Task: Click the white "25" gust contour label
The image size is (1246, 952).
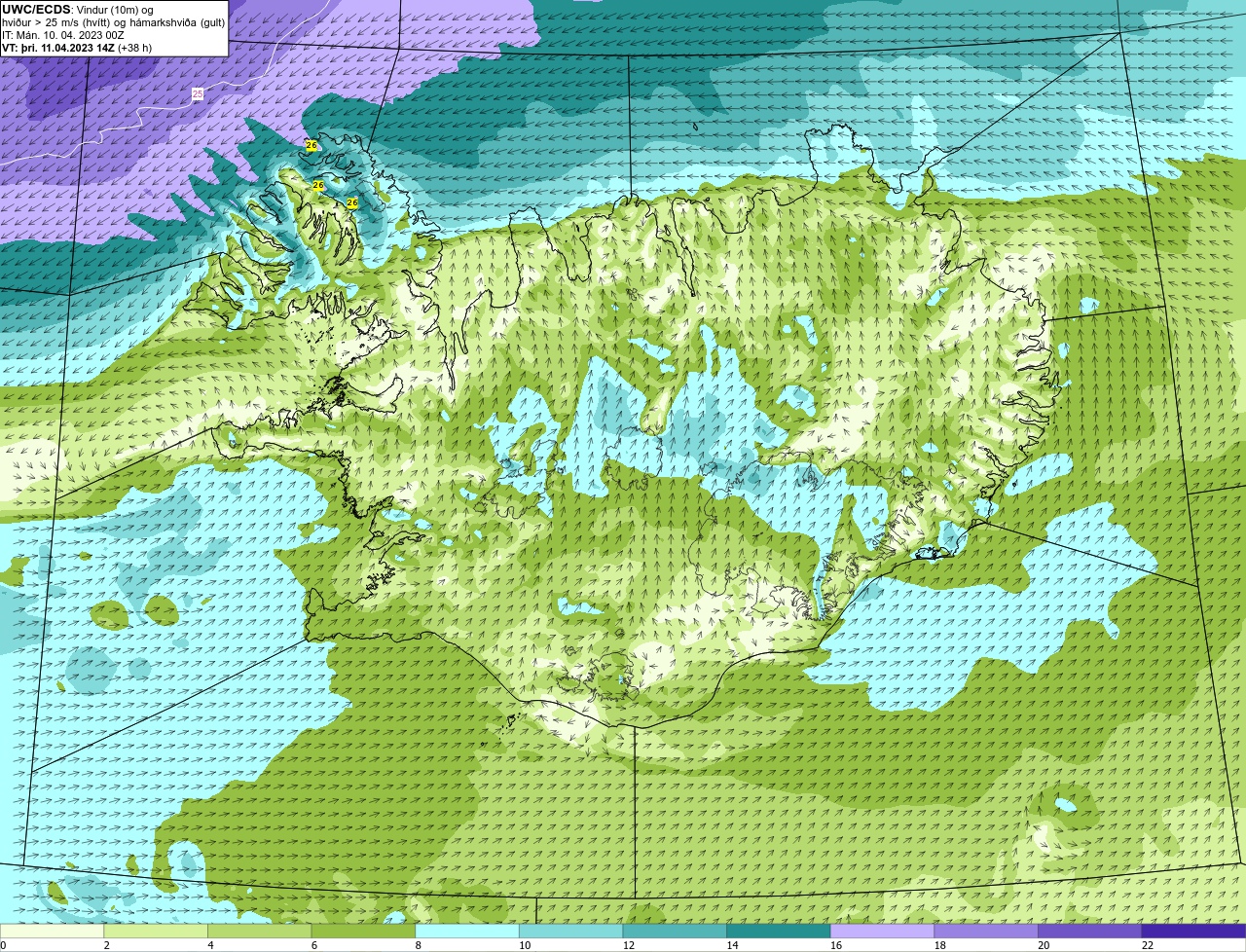Action: (x=198, y=94)
